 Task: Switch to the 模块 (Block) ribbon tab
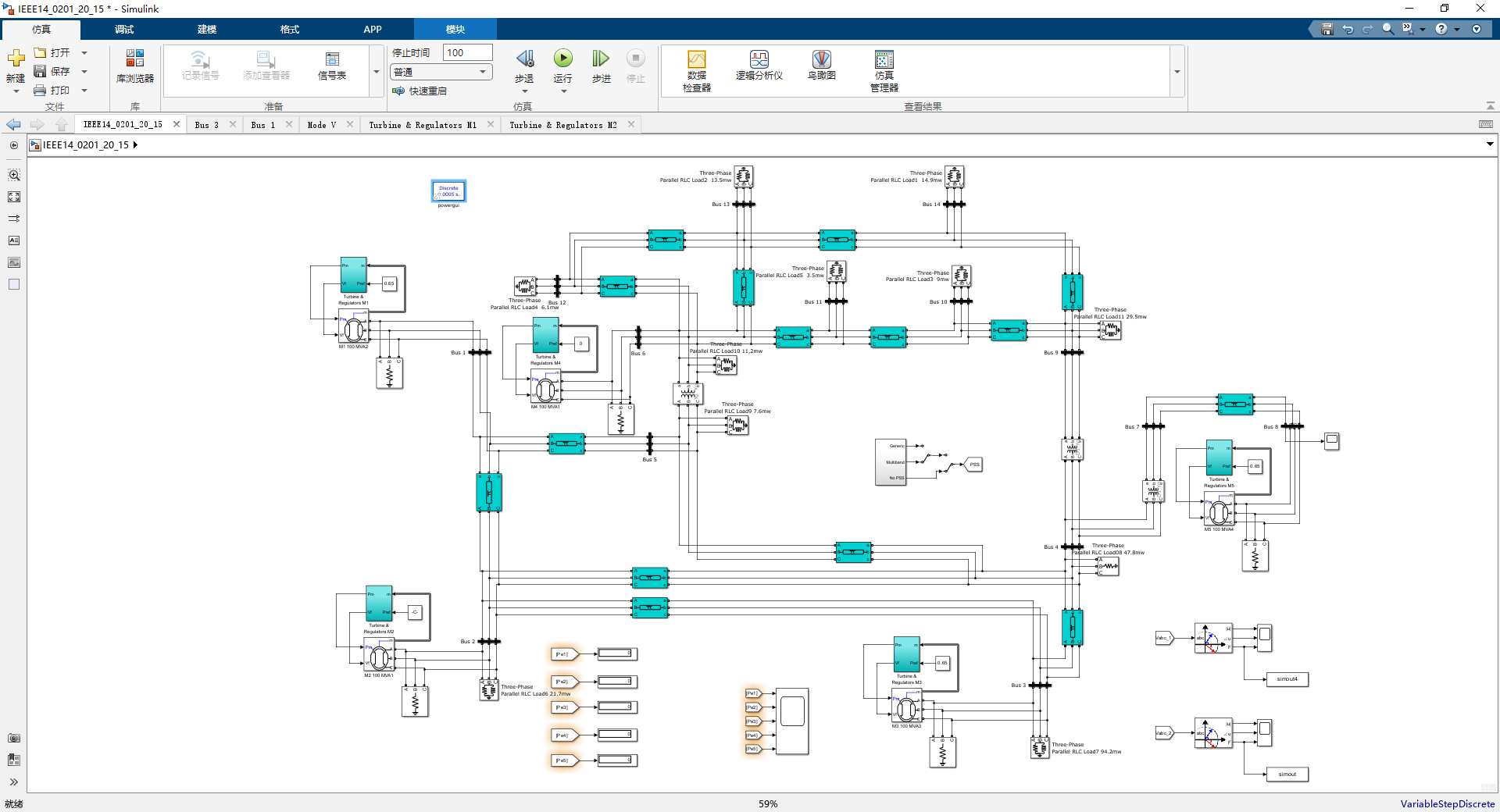point(455,30)
